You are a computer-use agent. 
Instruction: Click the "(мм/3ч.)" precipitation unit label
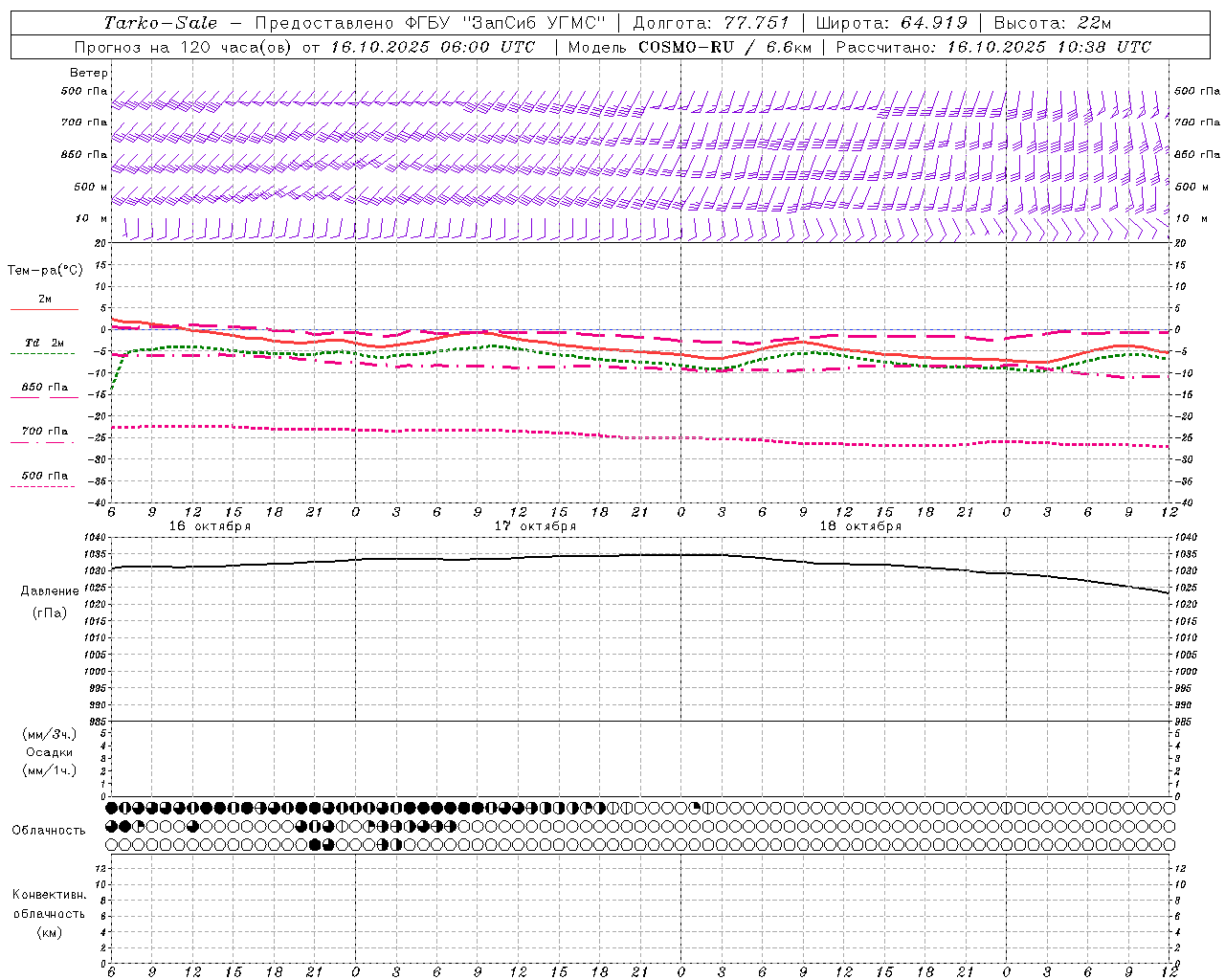click(x=50, y=734)
